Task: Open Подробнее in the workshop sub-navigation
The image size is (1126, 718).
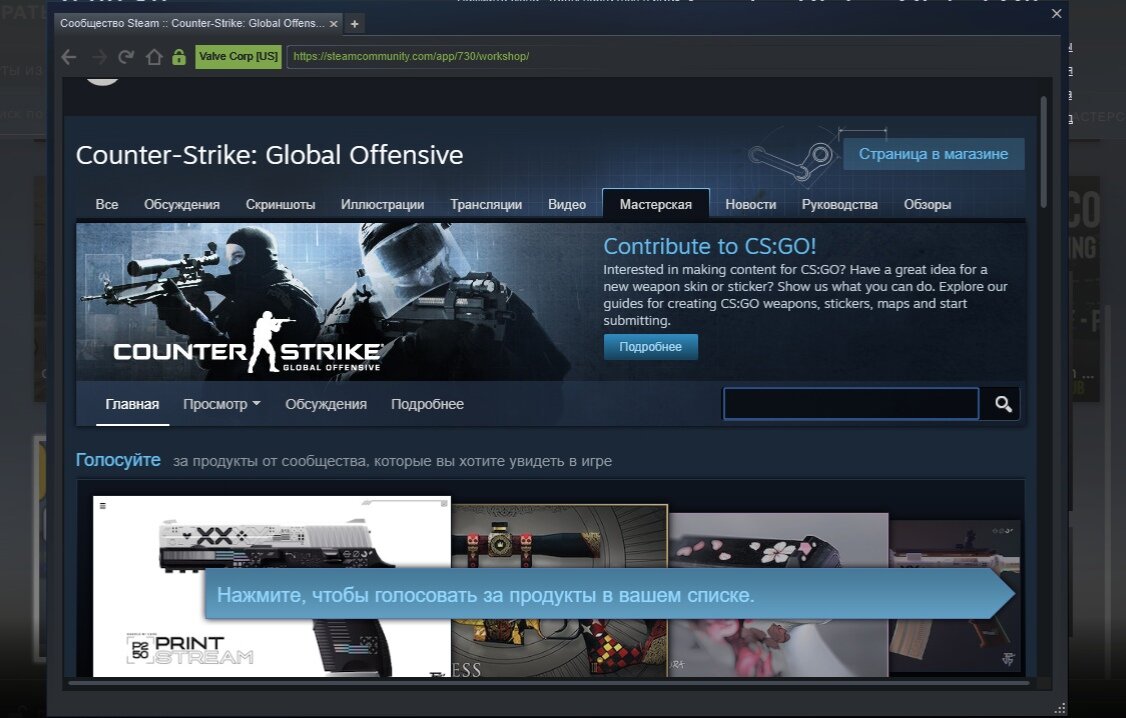Action: click(x=427, y=404)
